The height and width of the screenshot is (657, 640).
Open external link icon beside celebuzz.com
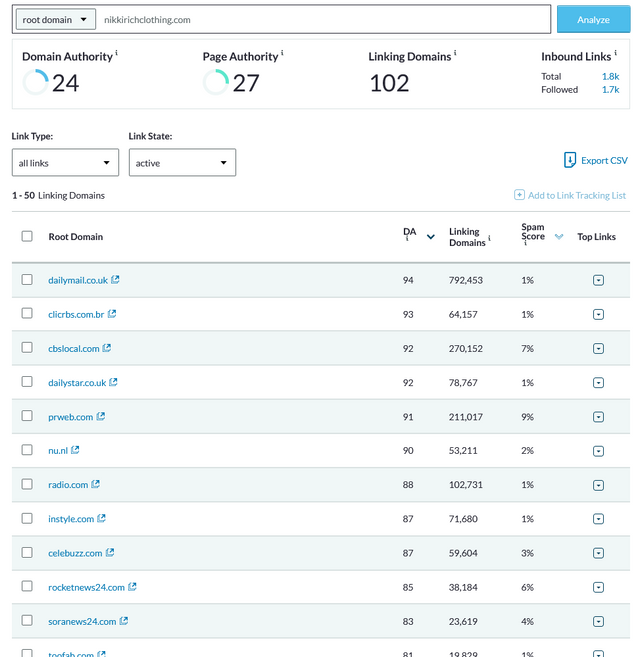(110, 553)
